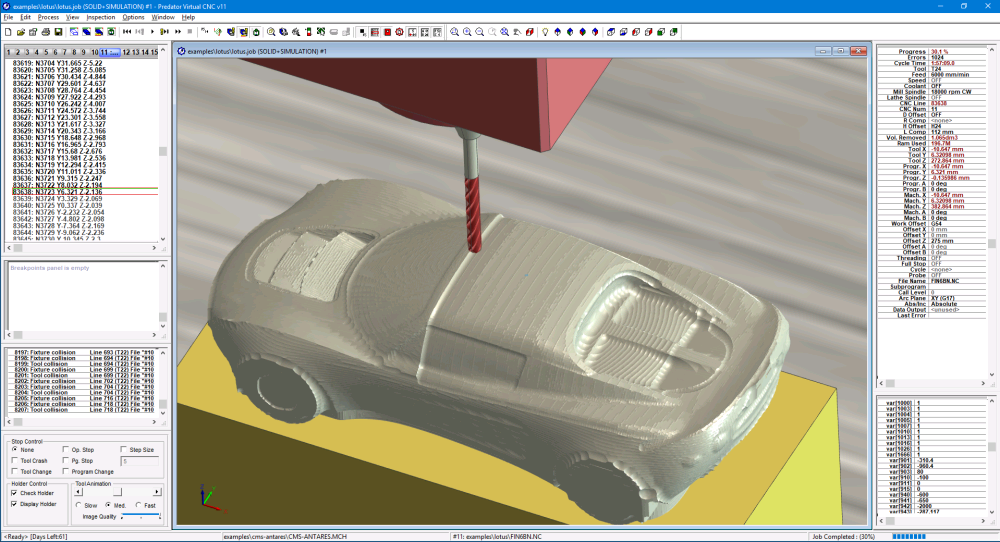Click the Step Size input field

tap(140, 461)
